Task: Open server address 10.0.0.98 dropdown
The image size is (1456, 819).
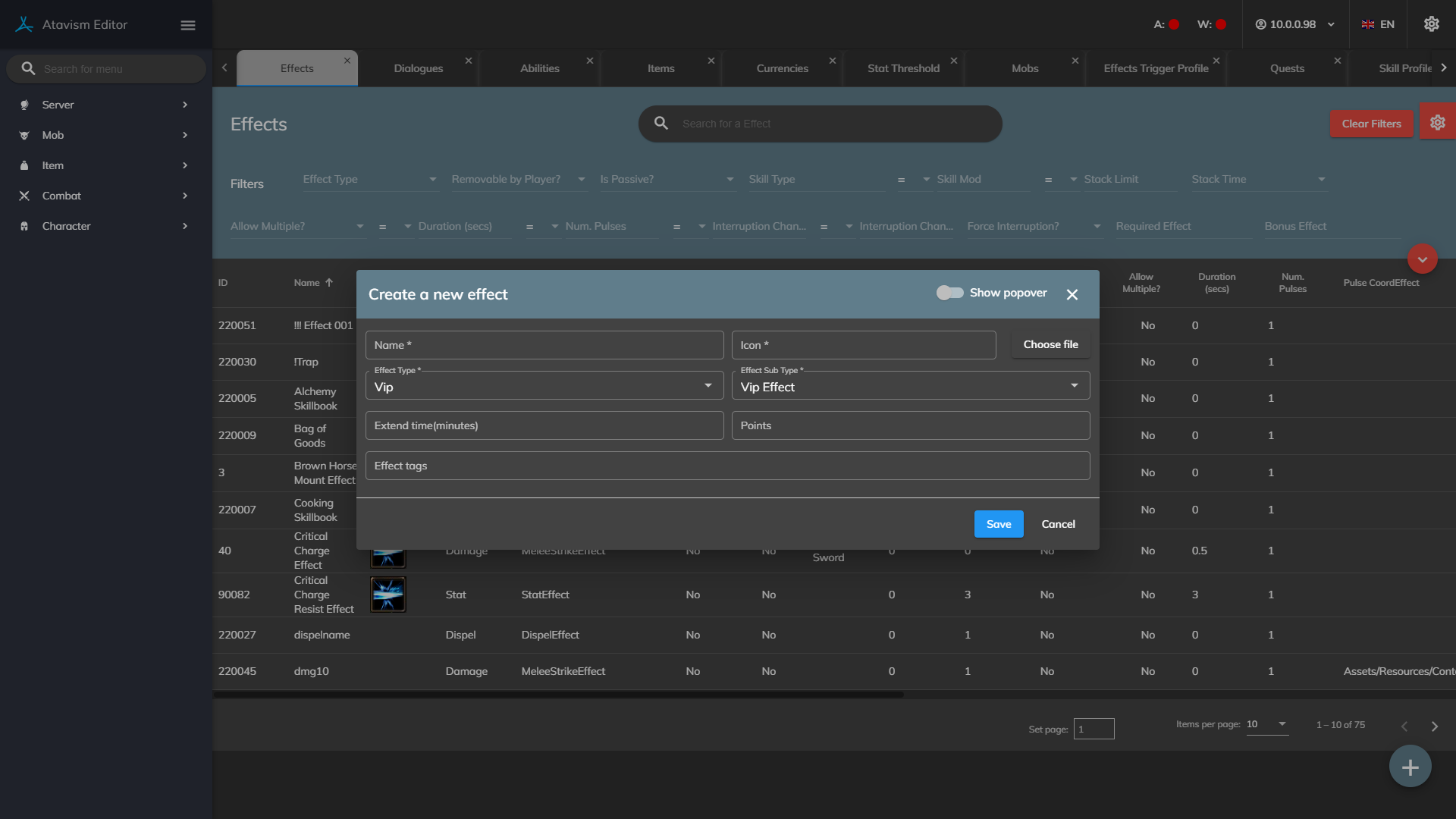Action: pos(1294,24)
